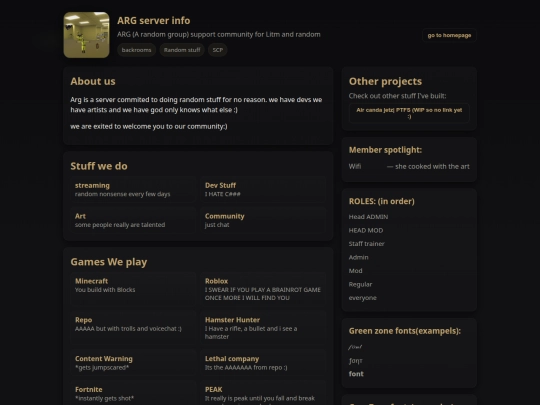540x405 pixels.
Task: Click the 'Green zone fonts(exampels):' heading
Action: pyautogui.click(x=405, y=331)
